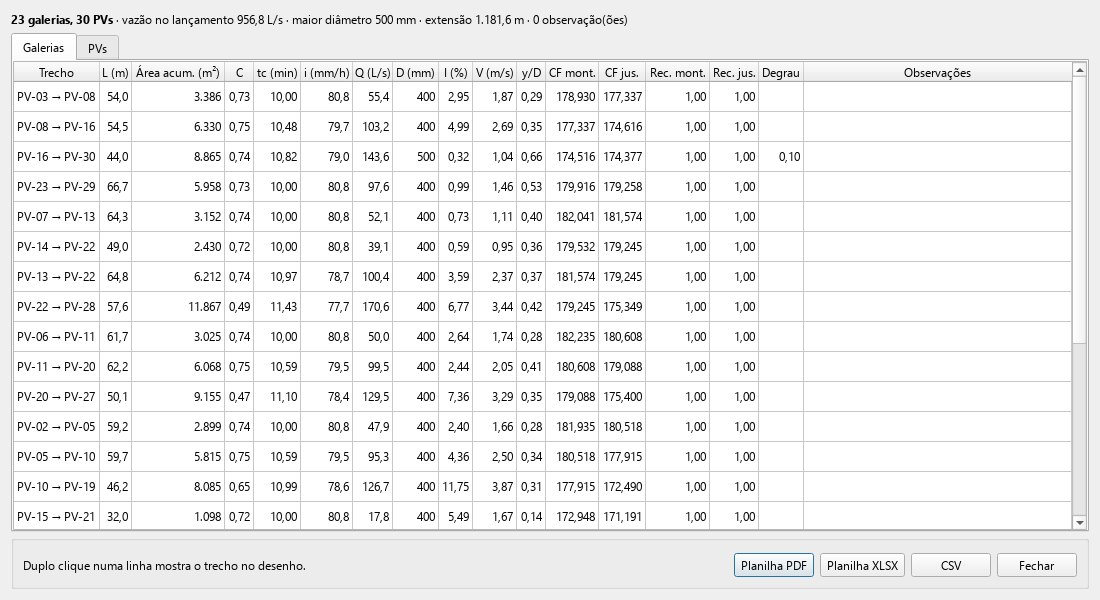Viewport: 1100px width, 600px height.
Task: Select row PV-05 → PV-10
Action: tap(542, 457)
